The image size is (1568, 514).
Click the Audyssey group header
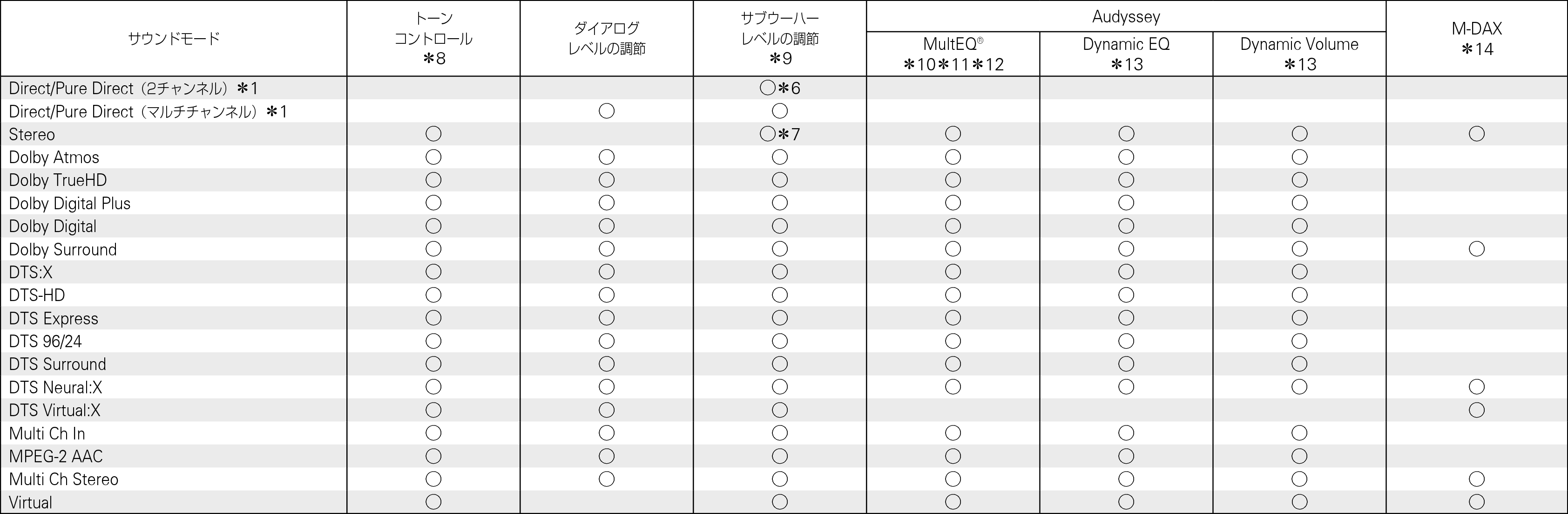(x=1126, y=16)
